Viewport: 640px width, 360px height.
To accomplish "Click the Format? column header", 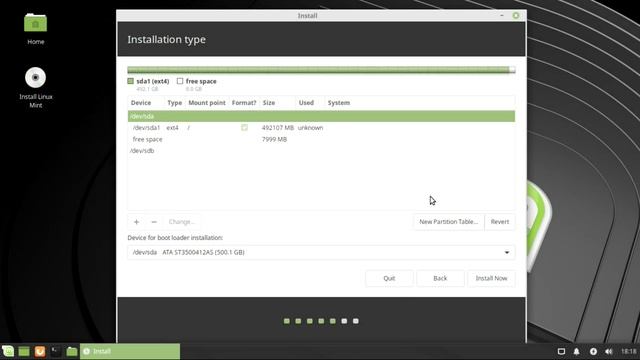I will coord(244,103).
